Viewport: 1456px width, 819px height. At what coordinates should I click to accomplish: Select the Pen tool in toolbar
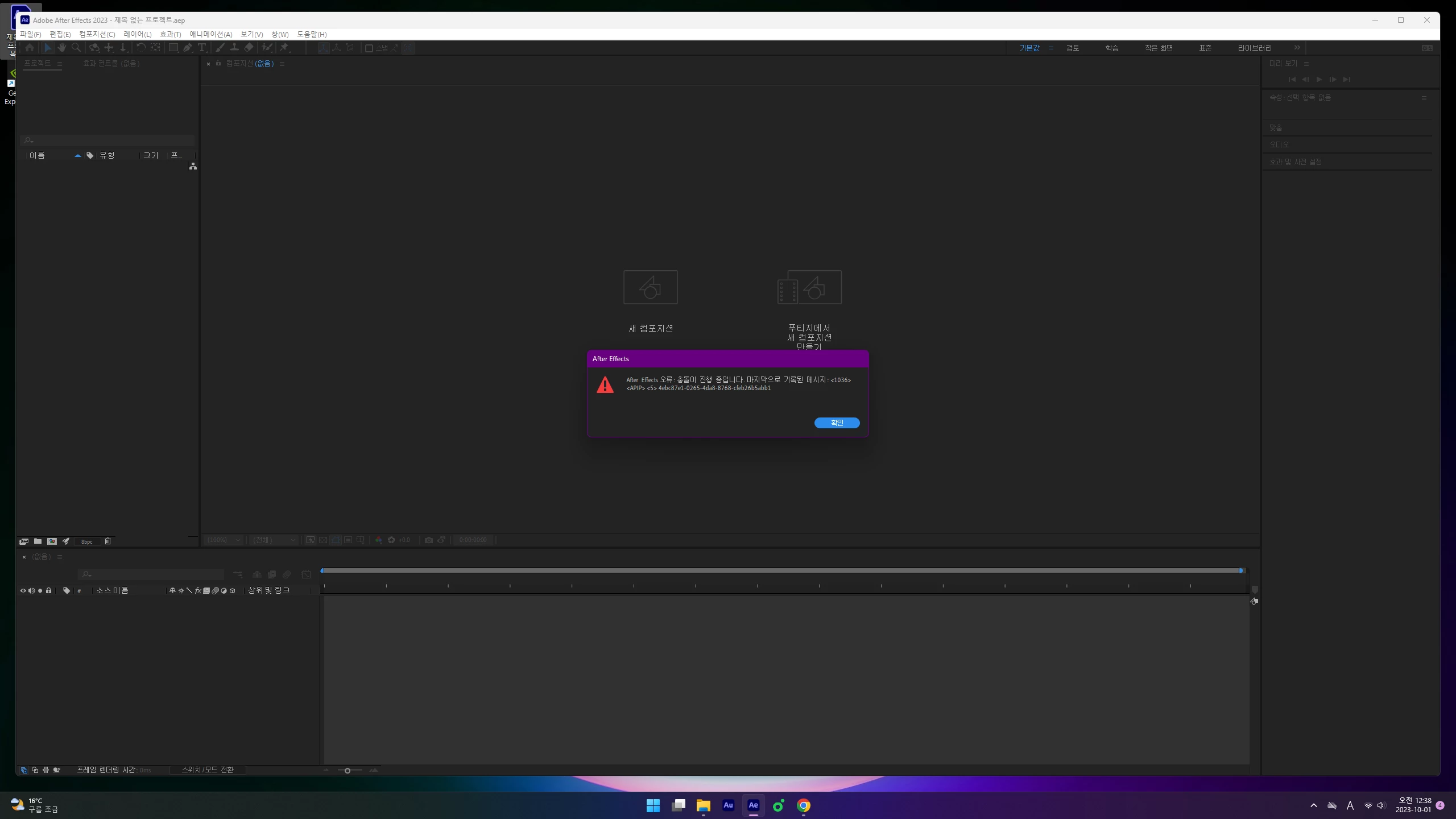point(187,48)
